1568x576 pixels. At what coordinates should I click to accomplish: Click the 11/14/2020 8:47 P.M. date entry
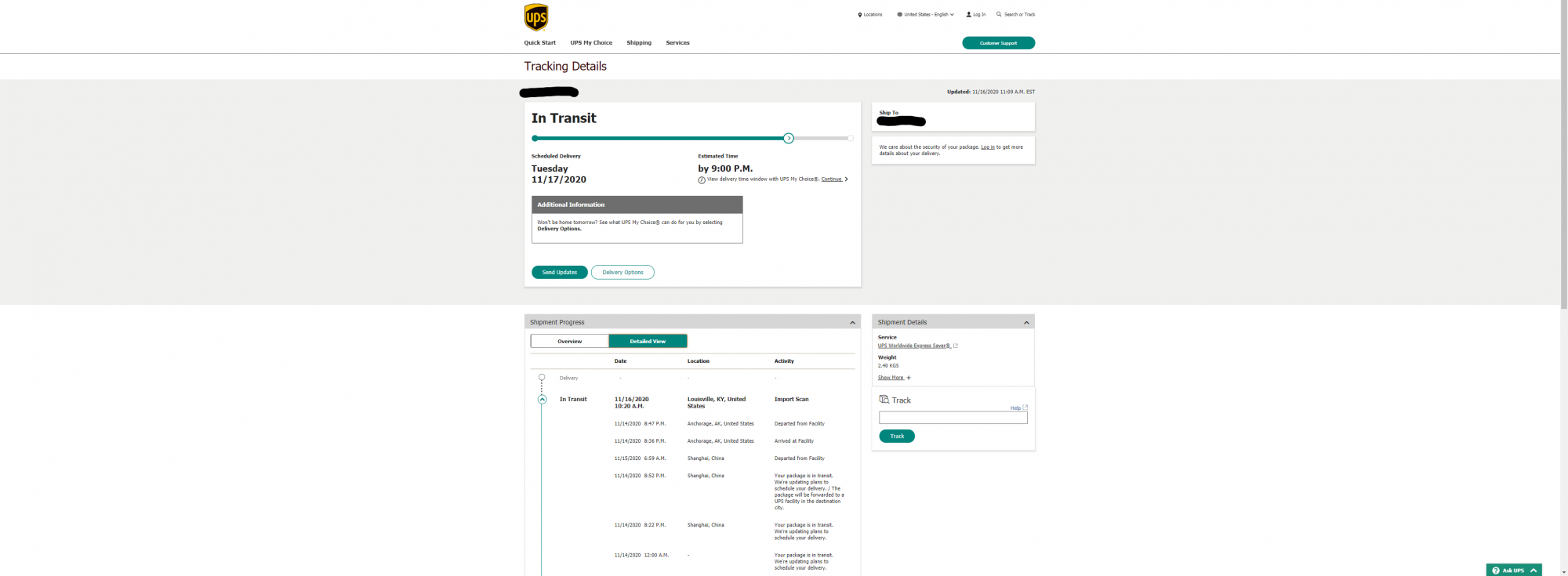tap(640, 424)
